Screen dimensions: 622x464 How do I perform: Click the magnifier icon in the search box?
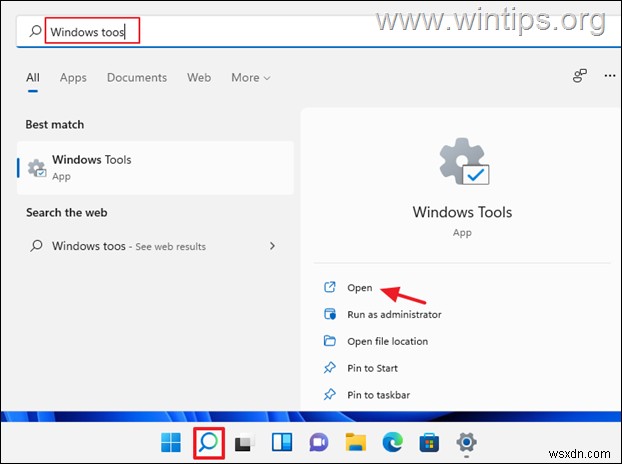tap(36, 31)
